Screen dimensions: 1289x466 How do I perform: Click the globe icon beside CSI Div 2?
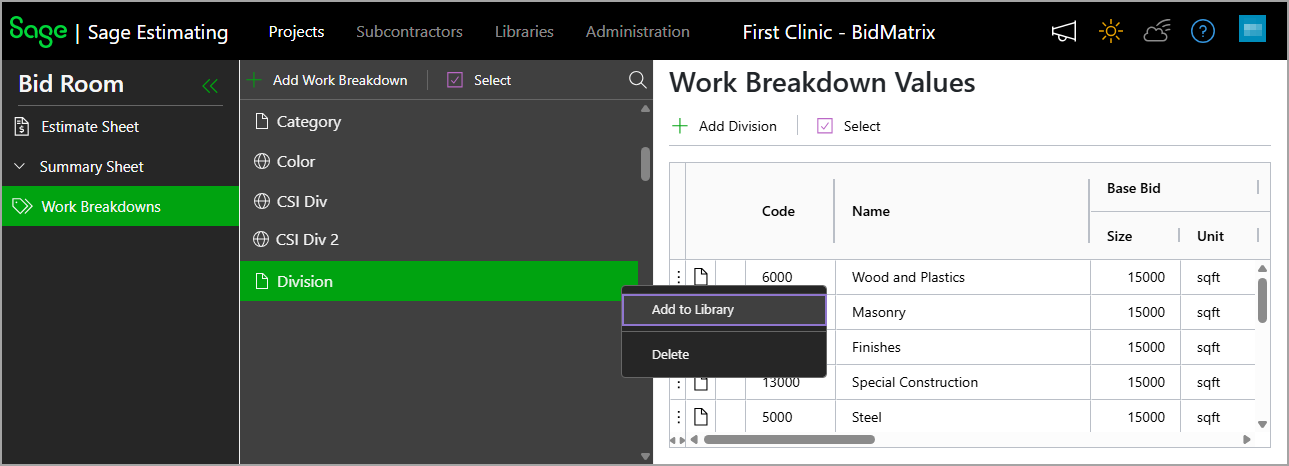tap(262, 240)
